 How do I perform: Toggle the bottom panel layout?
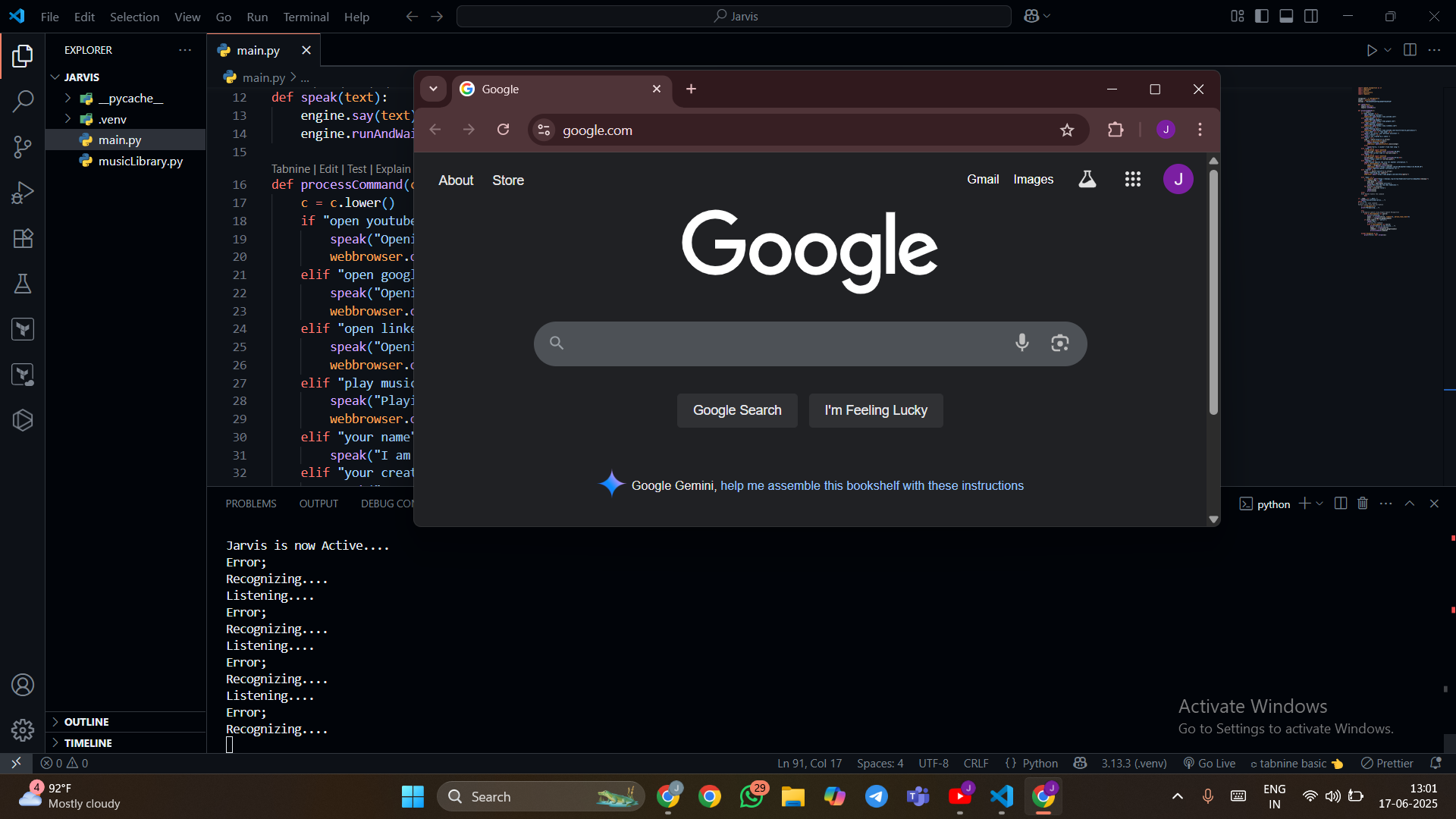click(1286, 16)
